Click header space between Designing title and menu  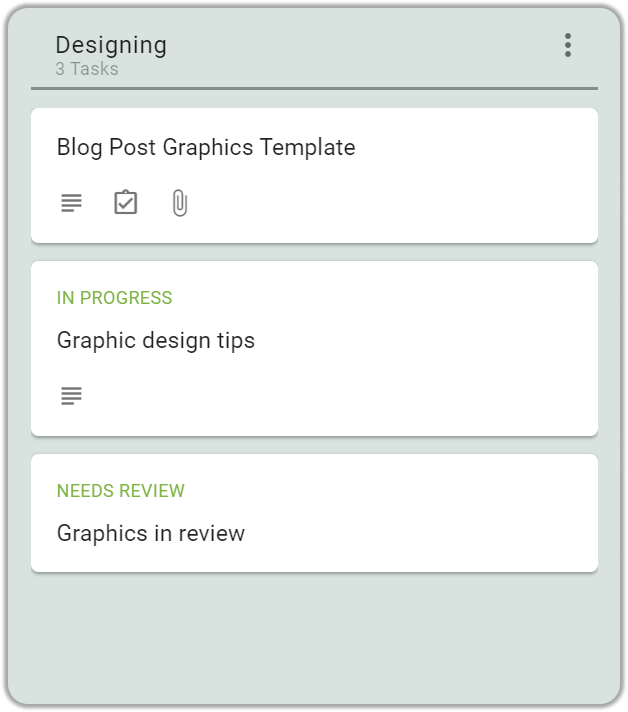(362, 45)
